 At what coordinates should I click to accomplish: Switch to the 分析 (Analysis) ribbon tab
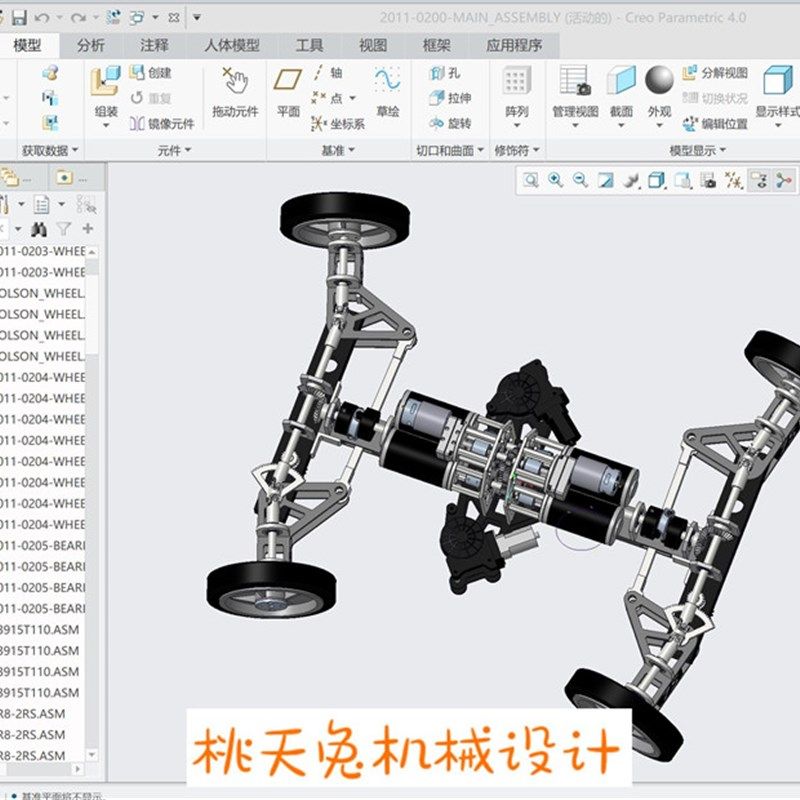pyautogui.click(x=92, y=45)
